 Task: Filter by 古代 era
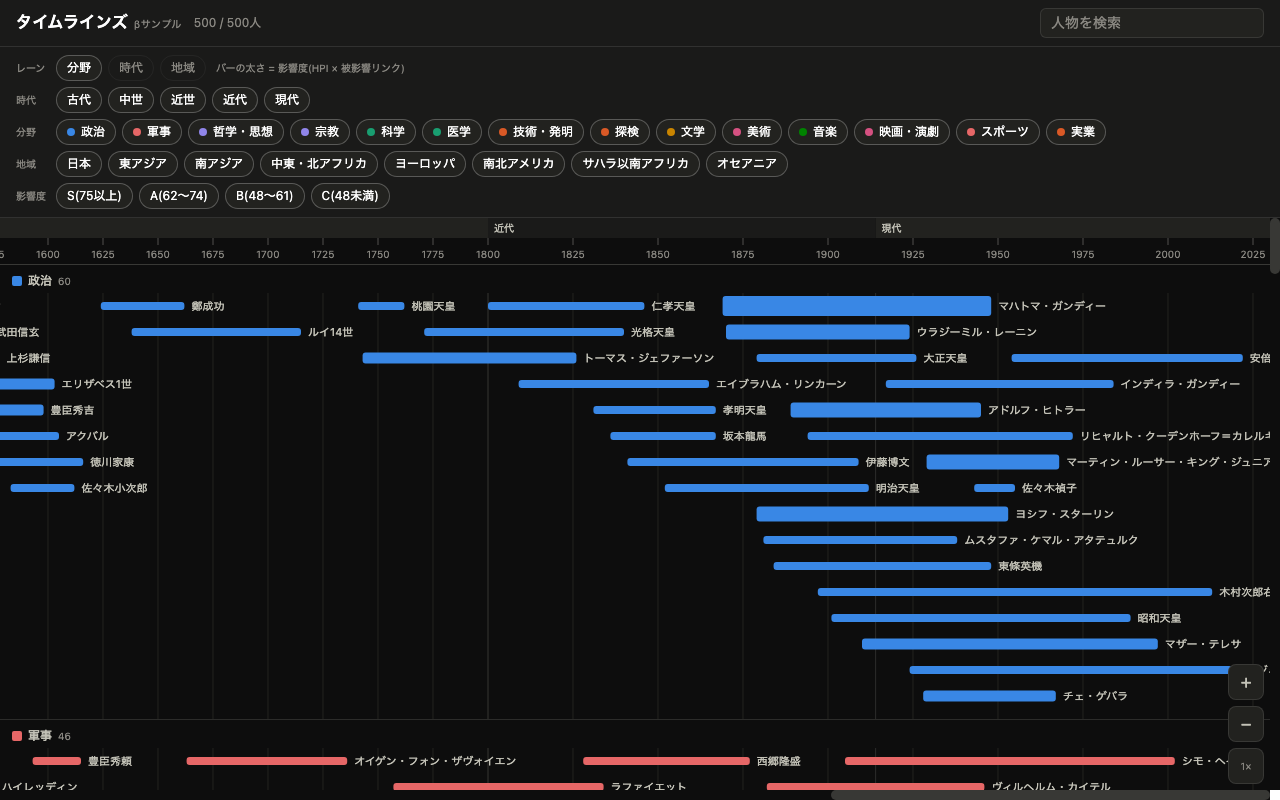(79, 100)
